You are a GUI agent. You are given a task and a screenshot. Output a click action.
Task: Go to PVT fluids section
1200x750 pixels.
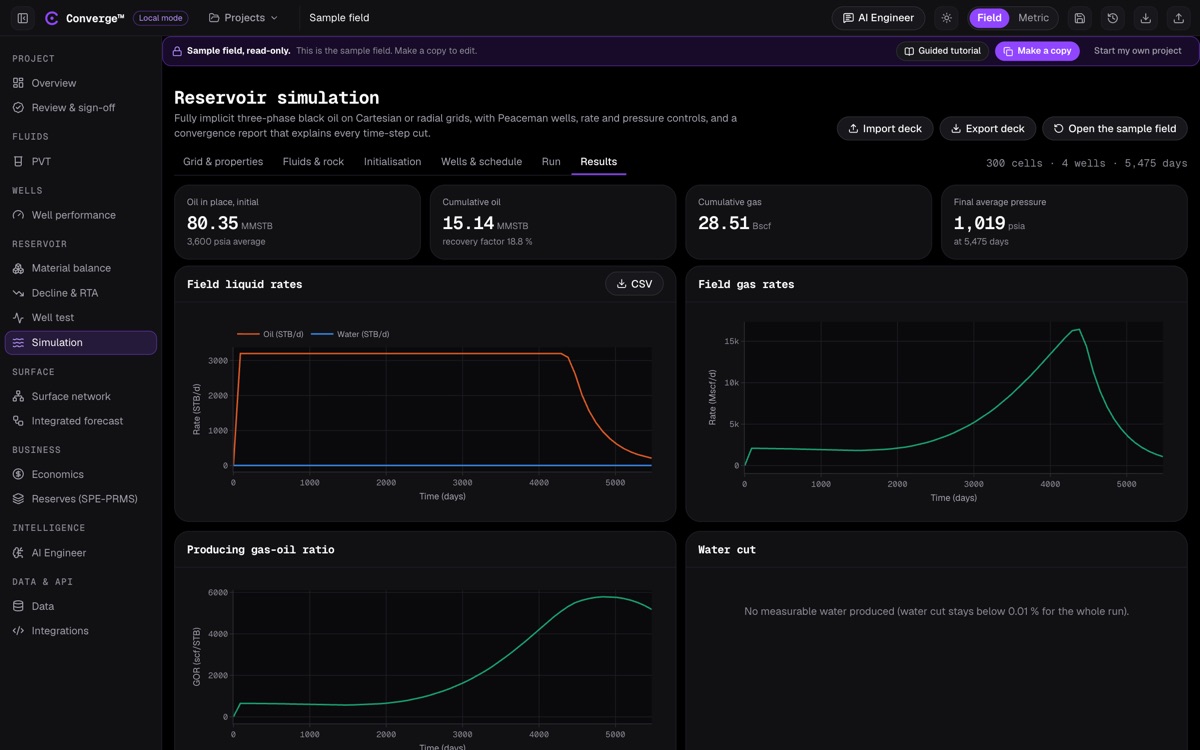81,161
